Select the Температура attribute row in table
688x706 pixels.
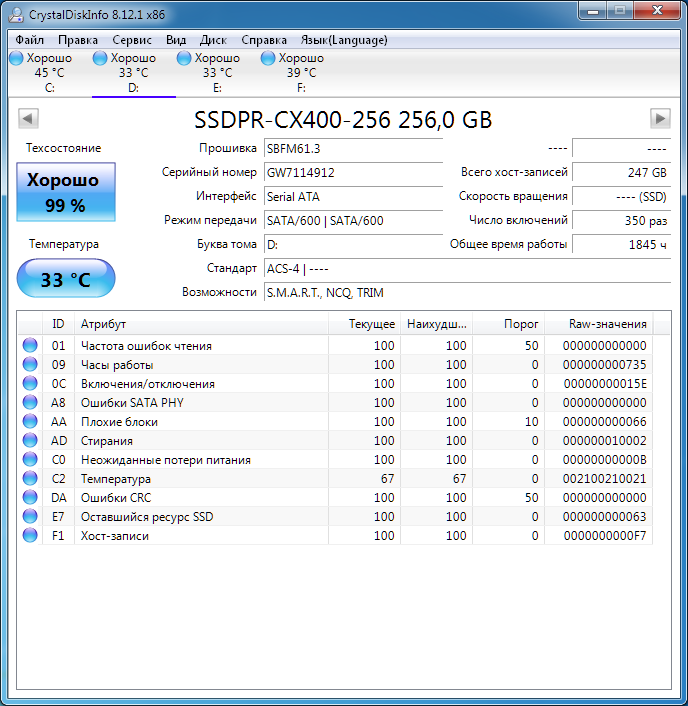coord(335,478)
